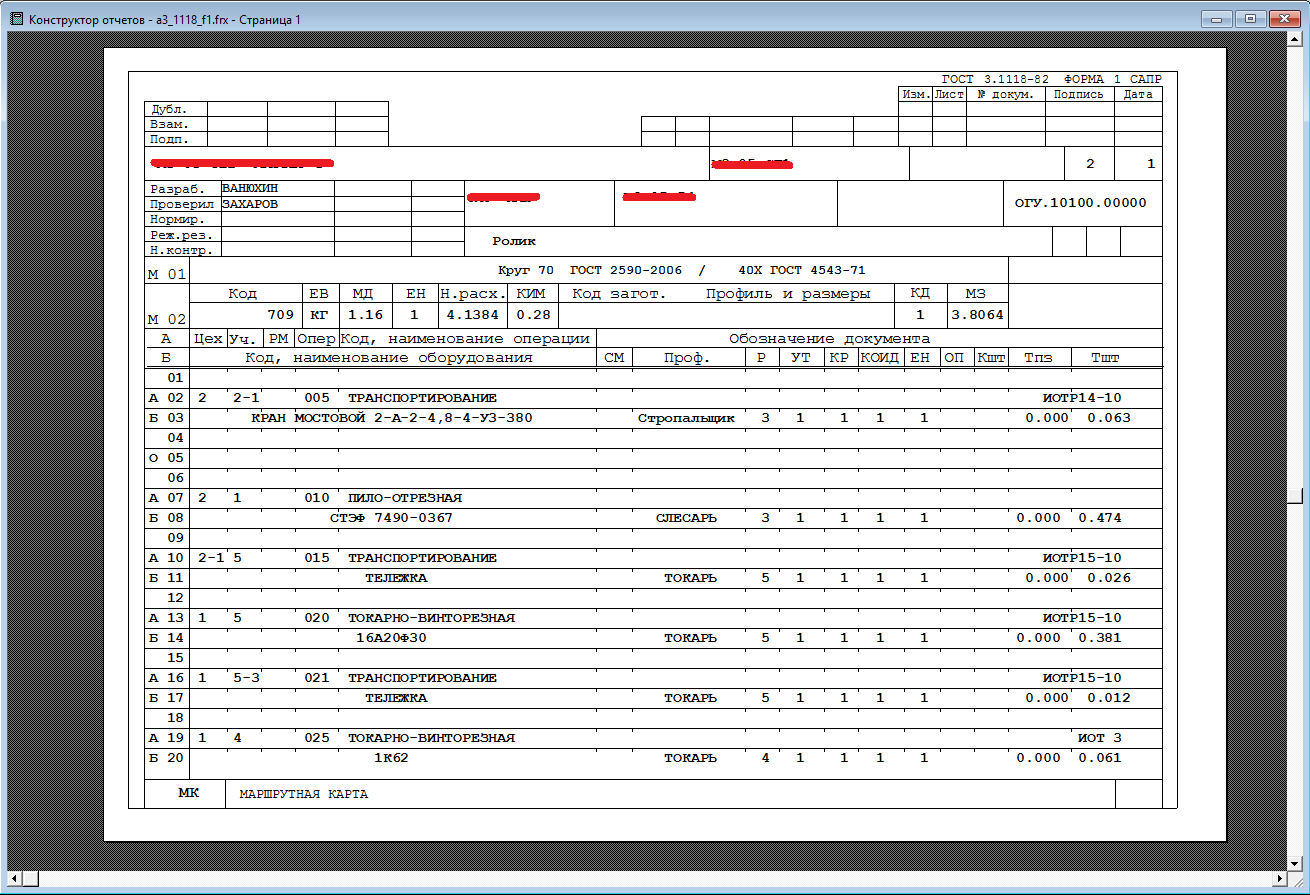Click document code ОГУ.10100.00000
The image size is (1310, 895).
(1080, 203)
